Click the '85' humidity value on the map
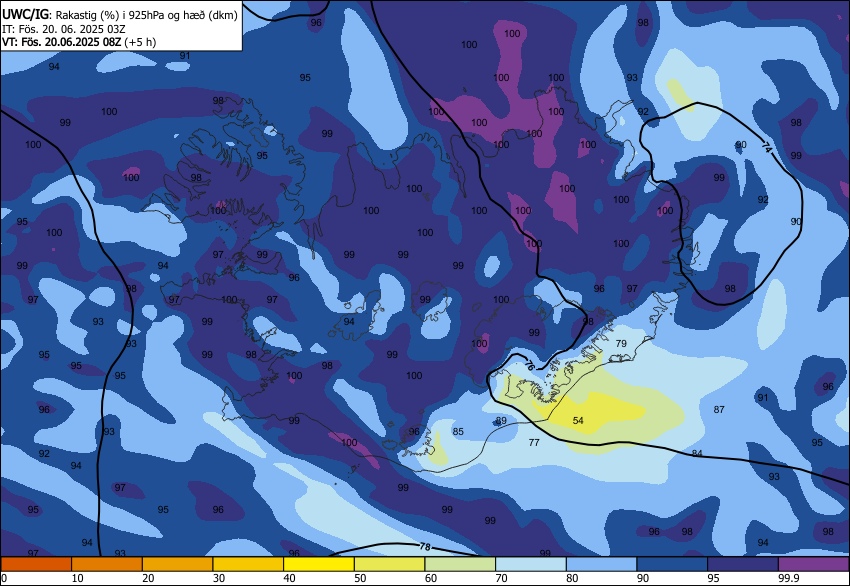 [458, 432]
